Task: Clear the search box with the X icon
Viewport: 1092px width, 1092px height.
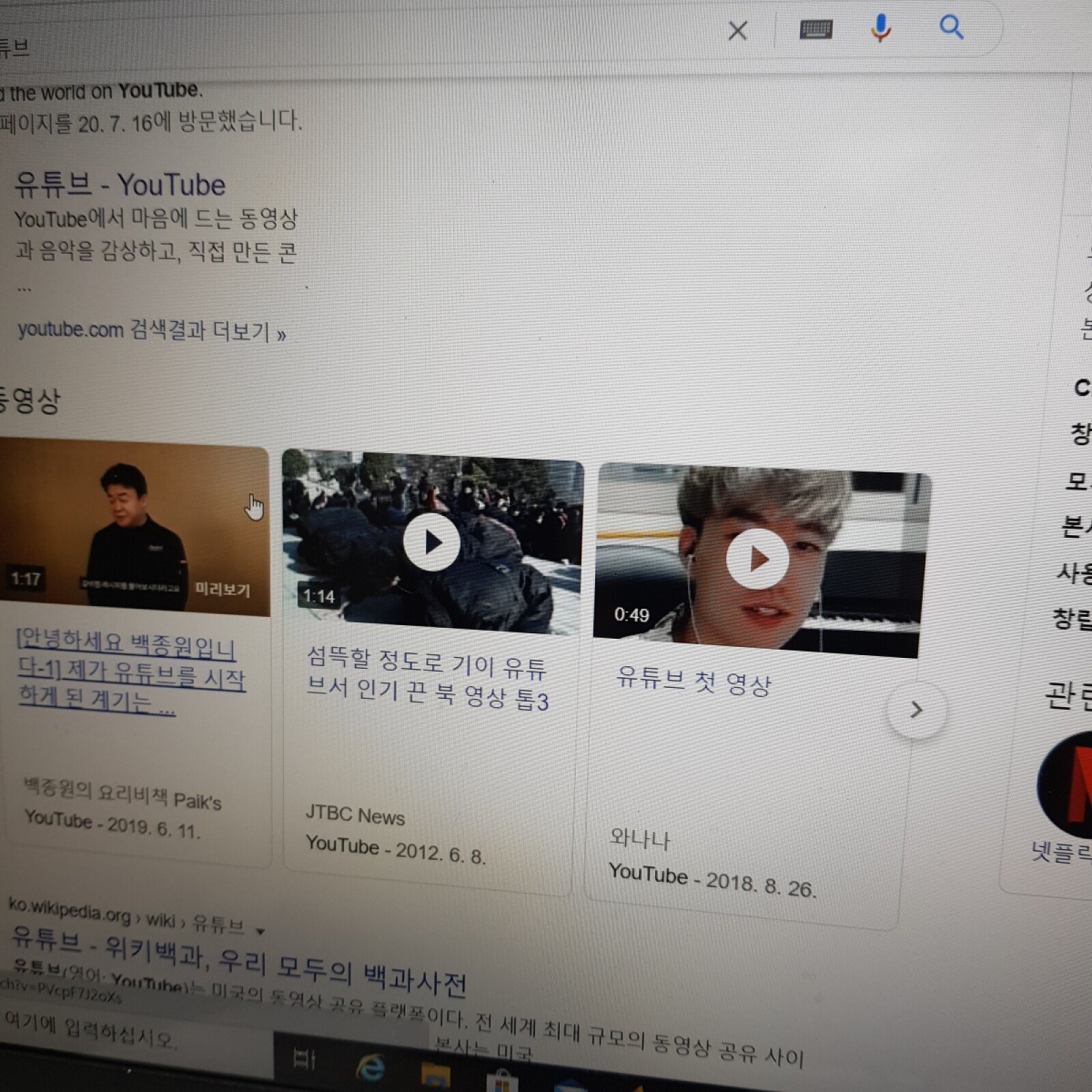Action: tap(738, 31)
